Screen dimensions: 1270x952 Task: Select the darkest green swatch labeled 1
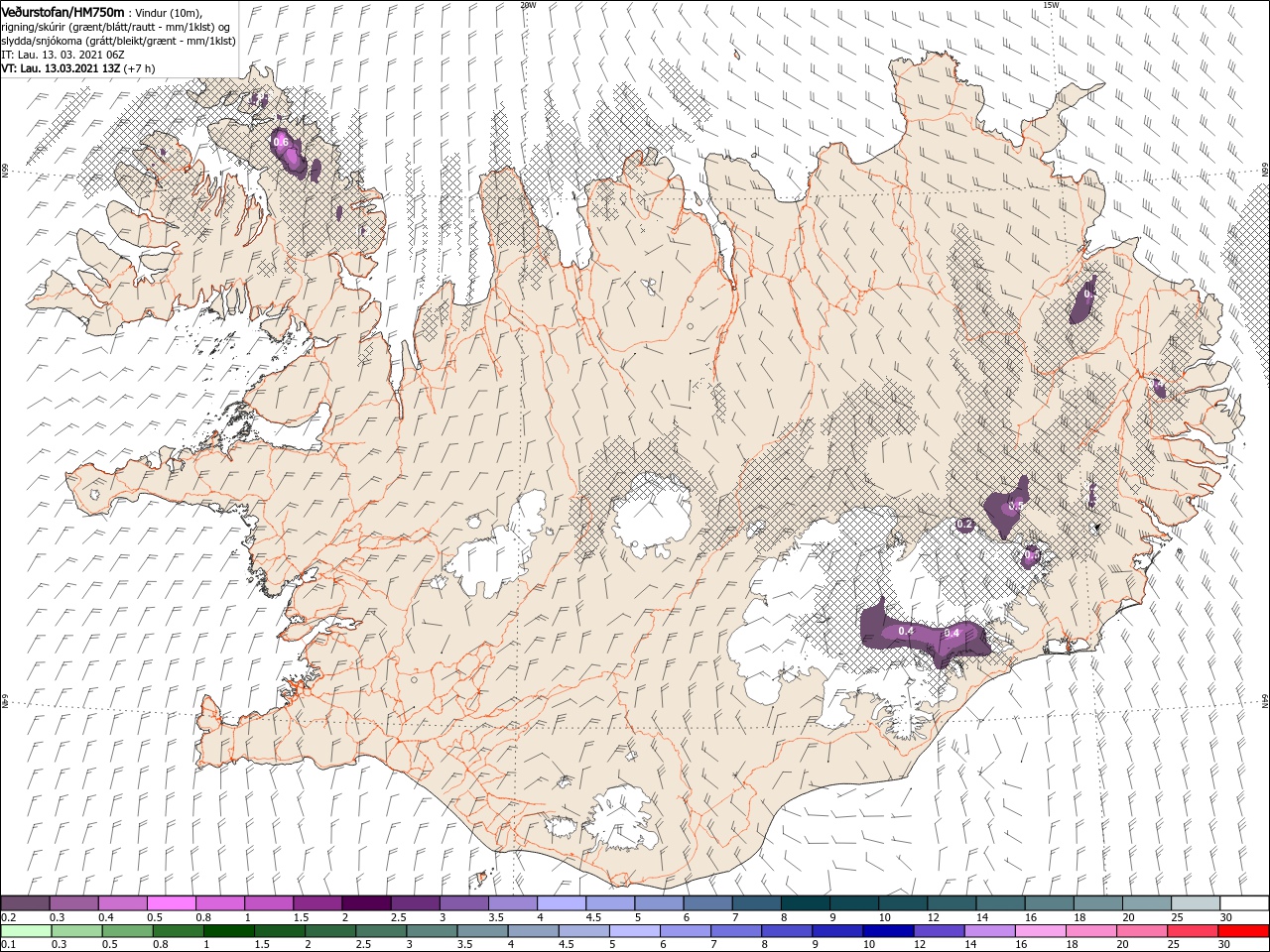click(229, 931)
